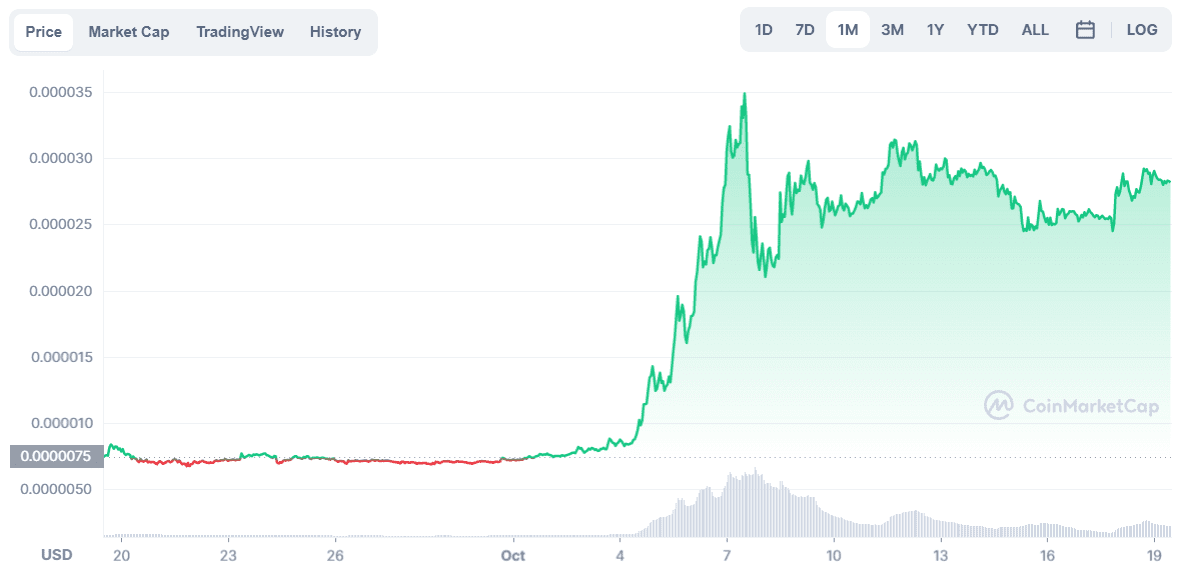
Task: Open the calendar date range picker
Action: (x=1085, y=30)
